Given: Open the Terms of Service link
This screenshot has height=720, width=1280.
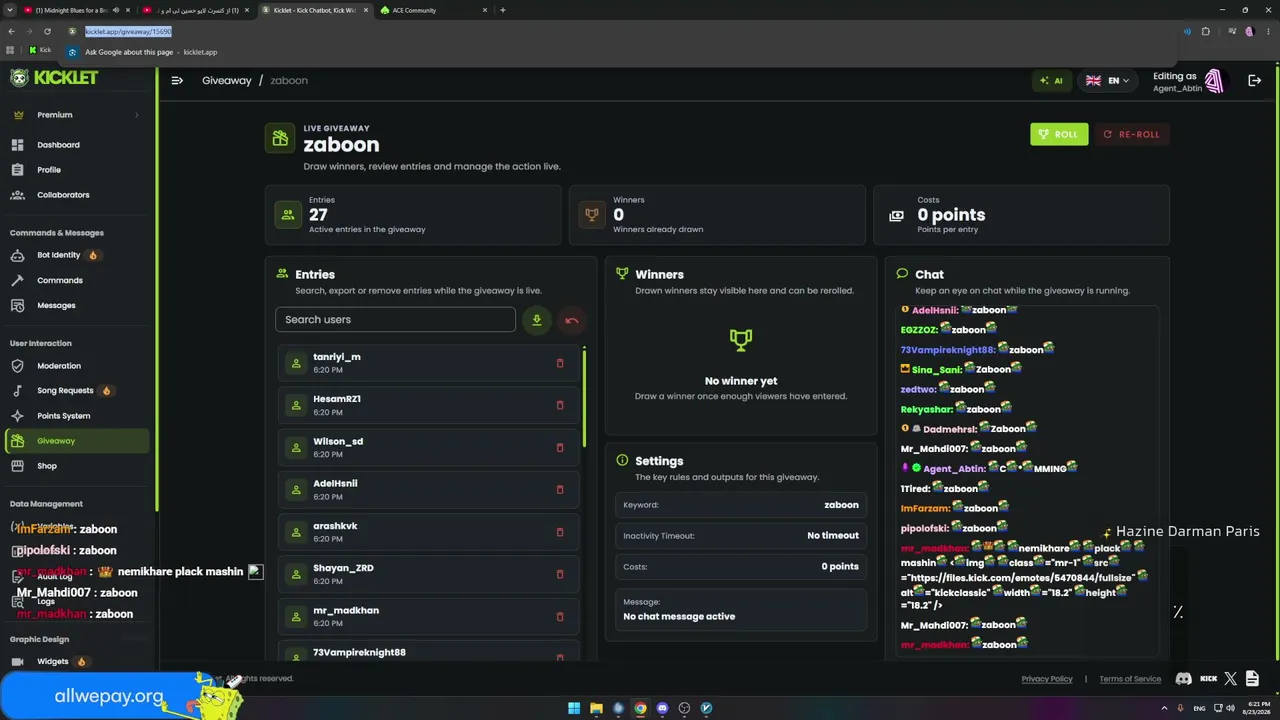Looking at the screenshot, I should 1130,679.
